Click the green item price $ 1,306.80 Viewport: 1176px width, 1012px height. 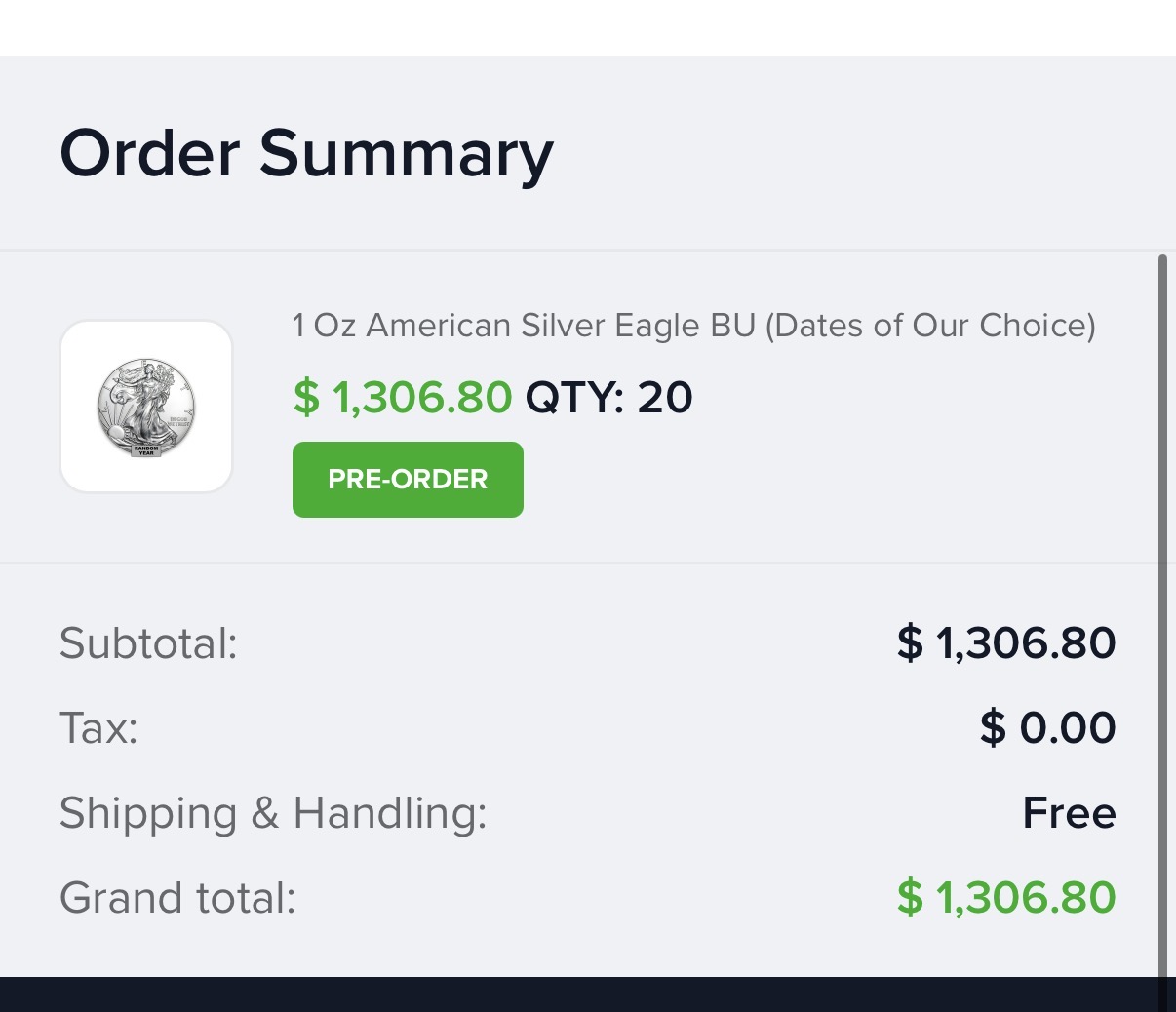coord(403,397)
